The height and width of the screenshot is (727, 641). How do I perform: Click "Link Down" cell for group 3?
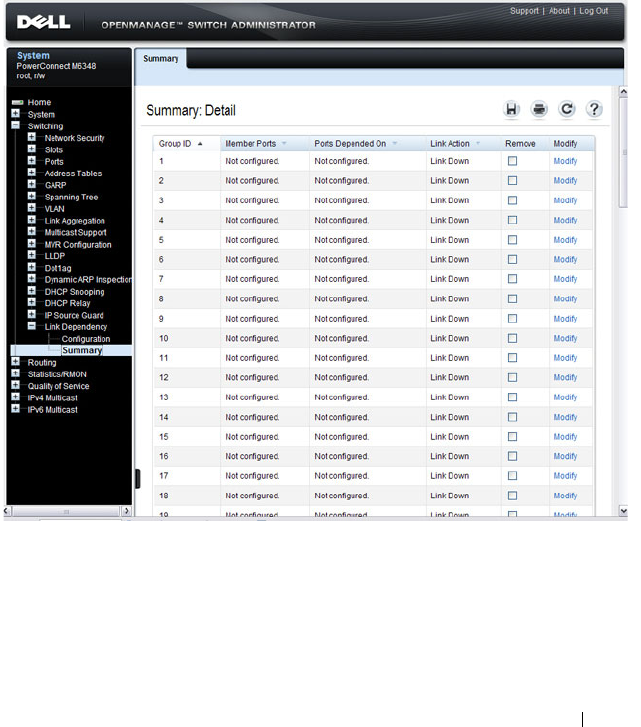(450, 200)
